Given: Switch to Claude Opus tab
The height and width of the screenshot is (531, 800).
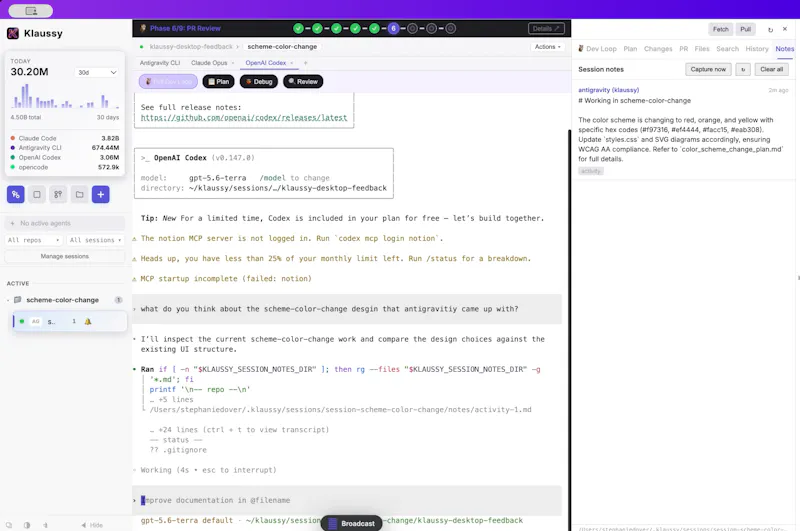Looking at the screenshot, I should tap(209, 63).
